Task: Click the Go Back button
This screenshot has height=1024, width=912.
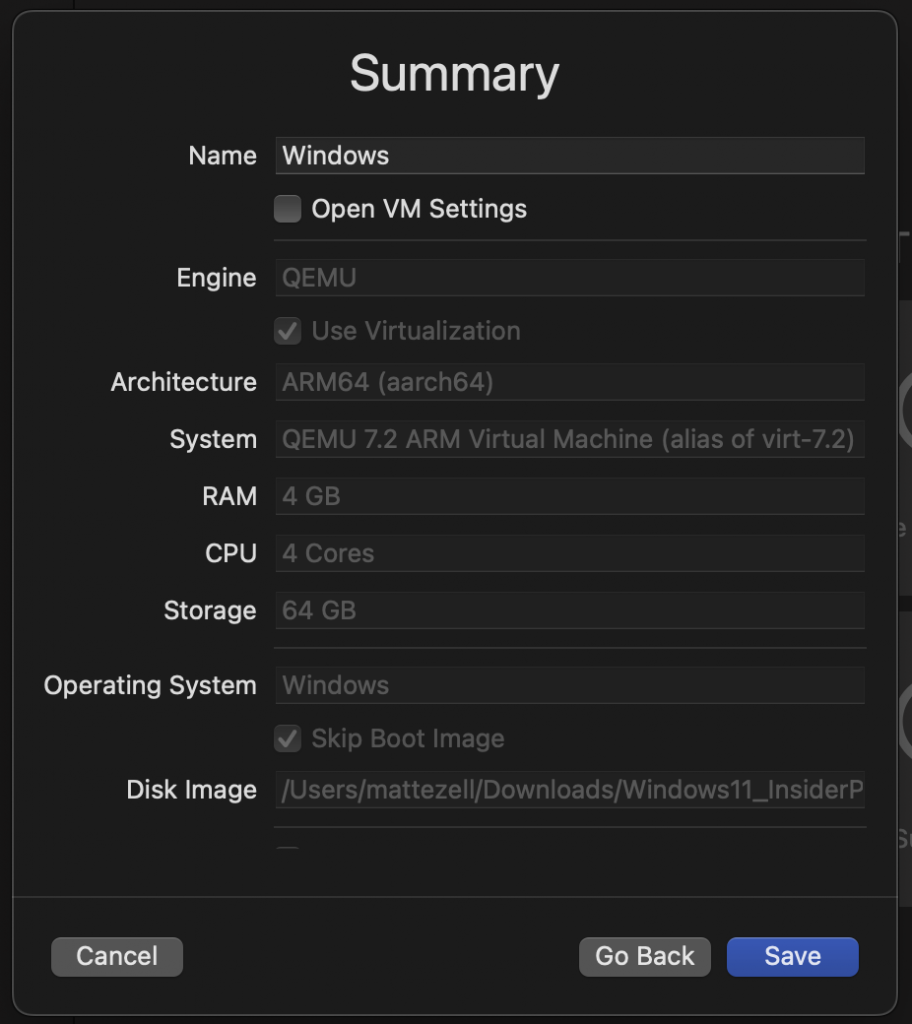Action: [x=644, y=957]
